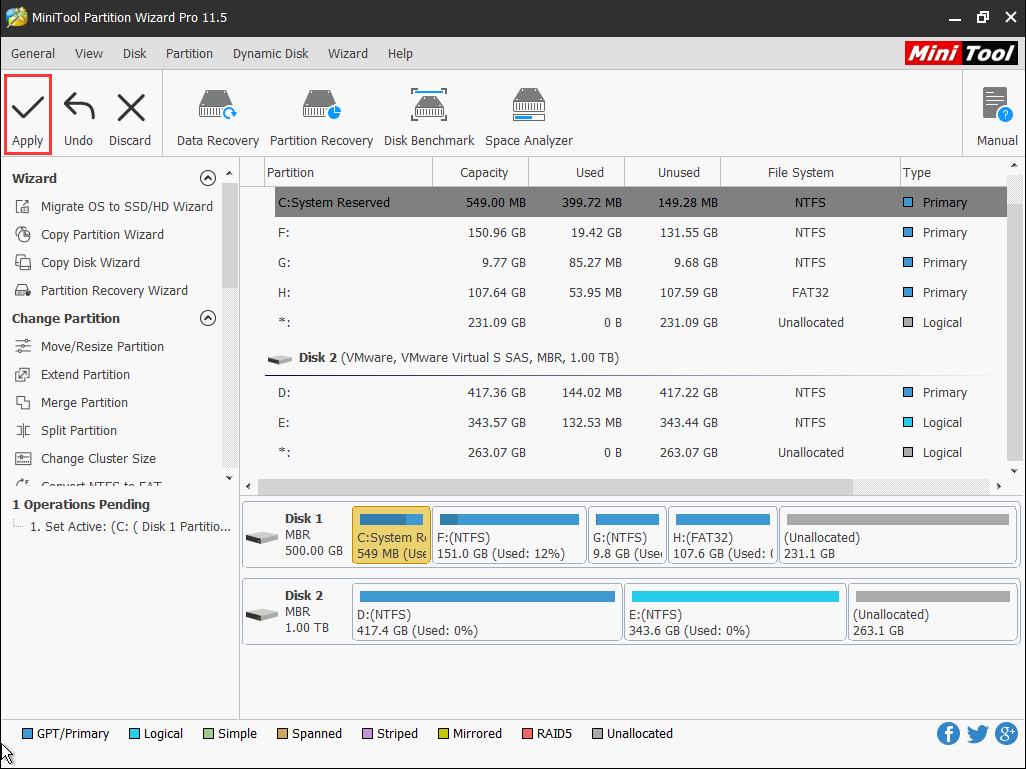The height and width of the screenshot is (769, 1026).
Task: Sort by the File System column header
Action: 810,173
